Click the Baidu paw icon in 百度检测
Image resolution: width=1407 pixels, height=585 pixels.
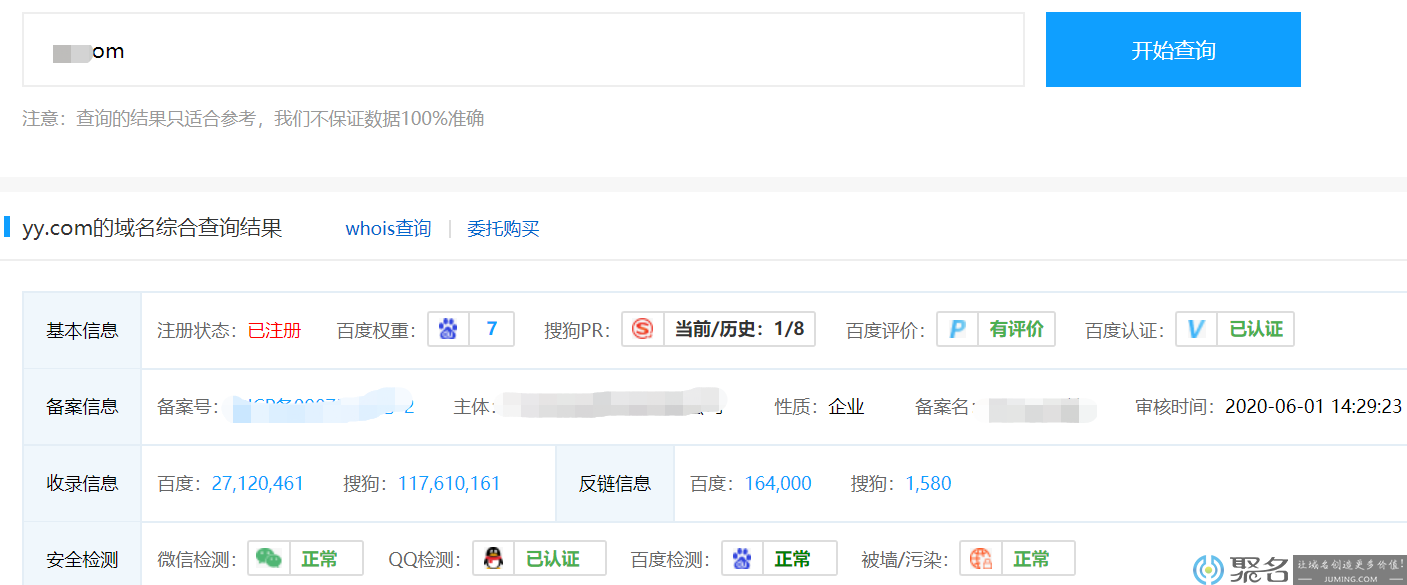pyautogui.click(x=742, y=558)
